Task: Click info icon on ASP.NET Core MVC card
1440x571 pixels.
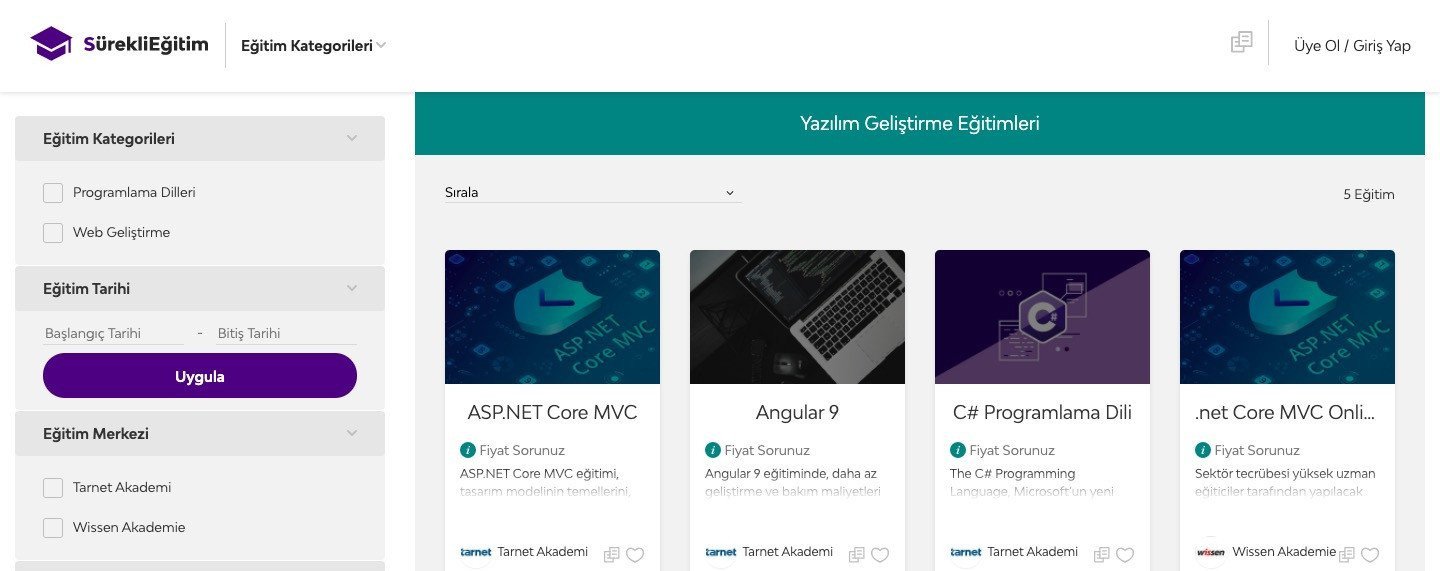Action: 467,450
